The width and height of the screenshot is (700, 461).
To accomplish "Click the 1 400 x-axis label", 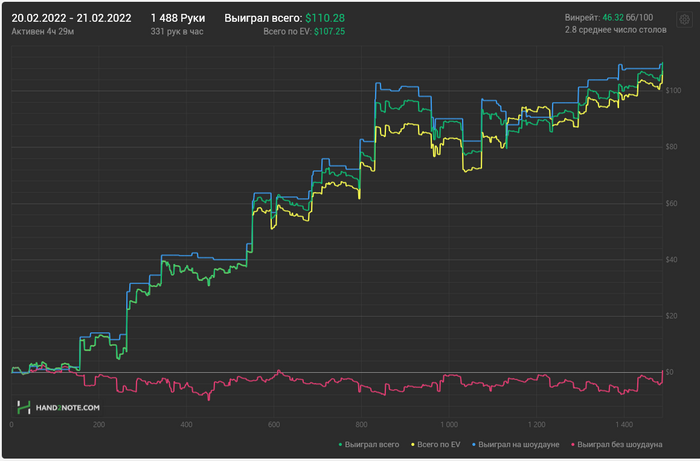I will click(624, 425).
